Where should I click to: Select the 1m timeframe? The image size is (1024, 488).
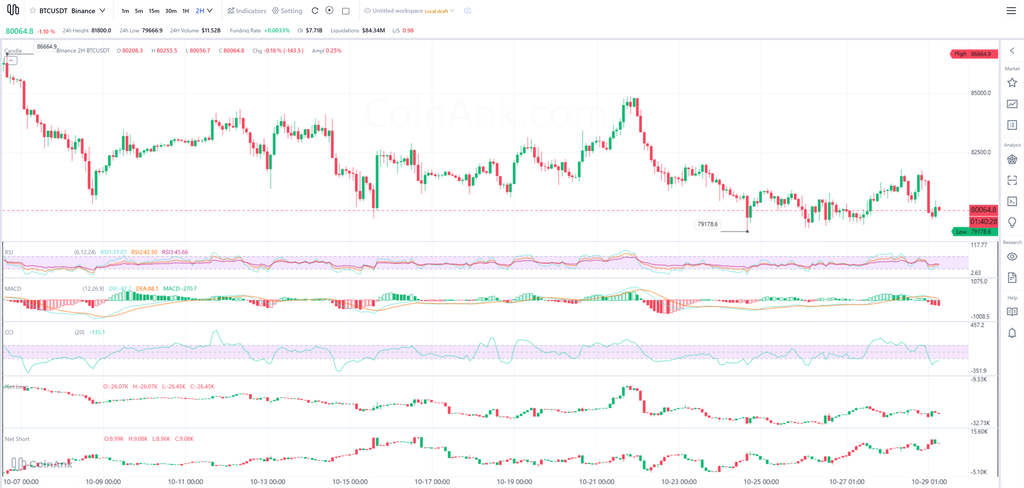click(x=125, y=11)
